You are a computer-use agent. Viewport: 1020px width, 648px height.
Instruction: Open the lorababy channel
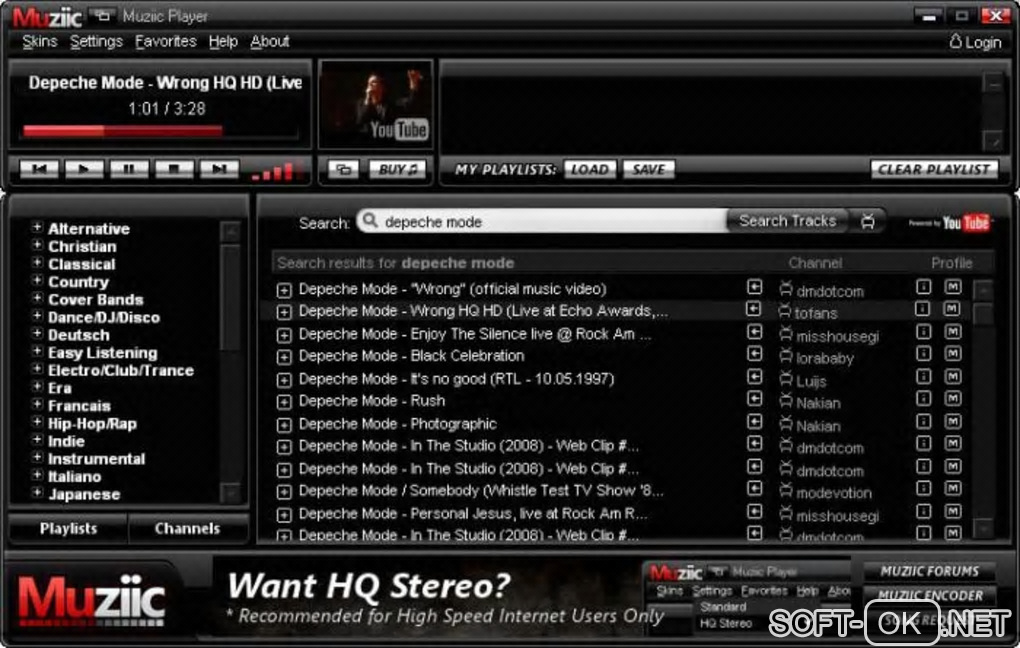coord(816,358)
